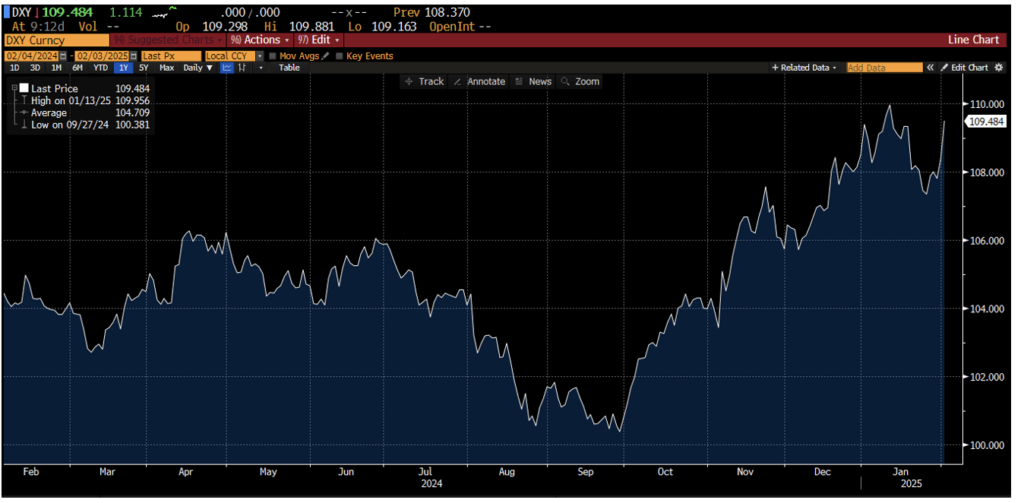This screenshot has height=503, width=1024.
Task: Click the 109.484 price label on axis
Action: [985, 122]
